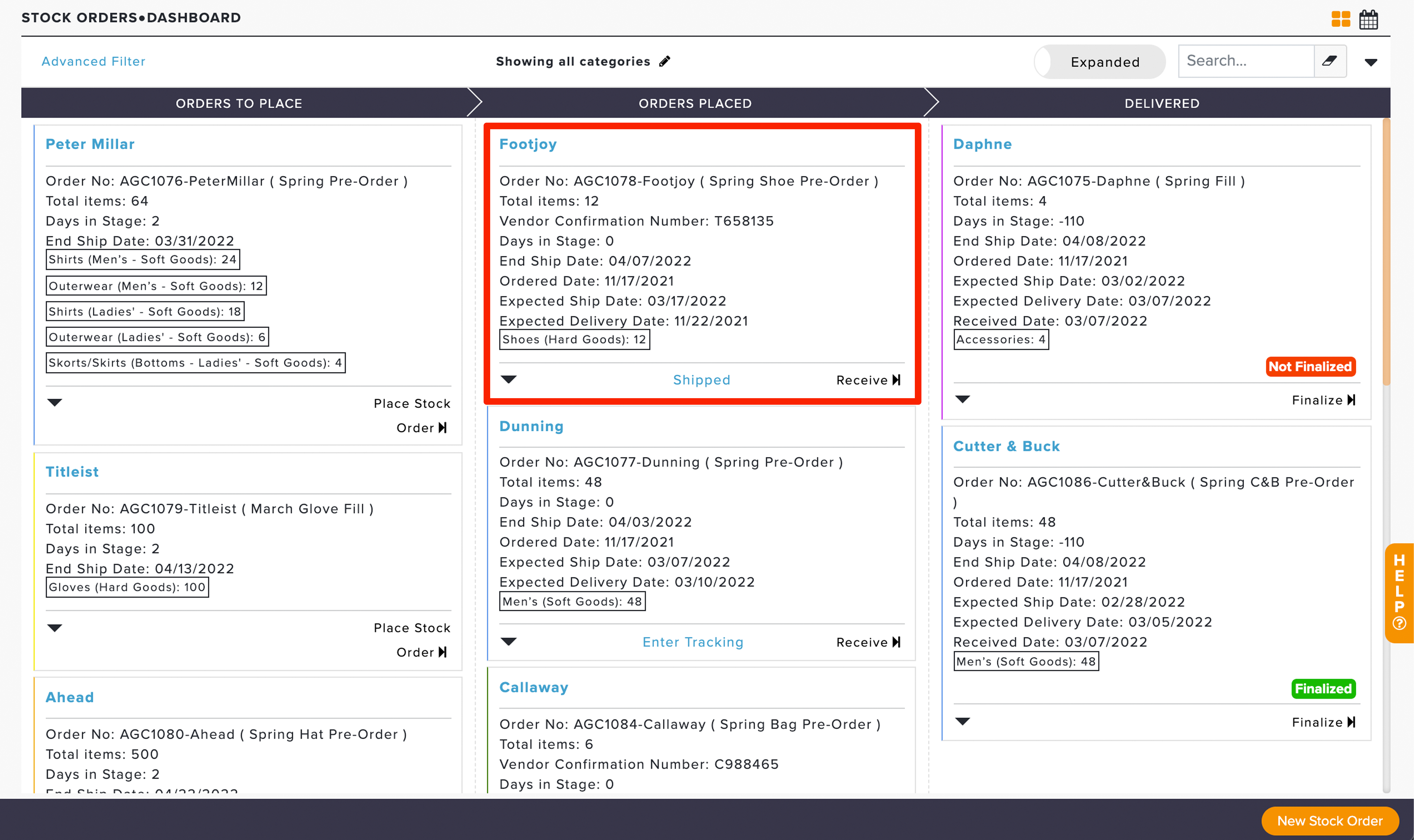Image resolution: width=1414 pixels, height=840 pixels.
Task: Place Stock Order for Peter Millar
Action: [x=412, y=416]
